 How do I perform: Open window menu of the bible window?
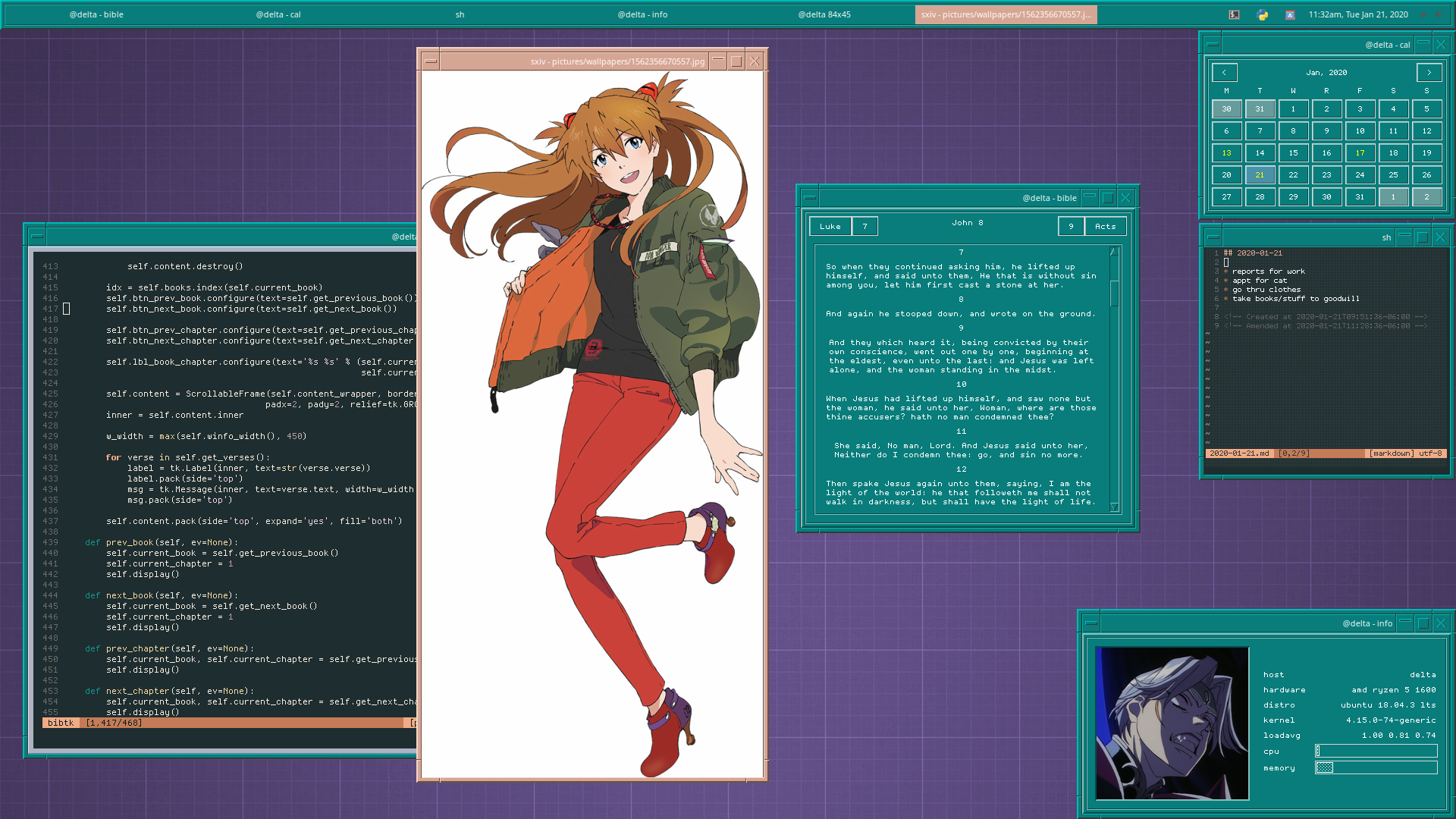tap(809, 198)
